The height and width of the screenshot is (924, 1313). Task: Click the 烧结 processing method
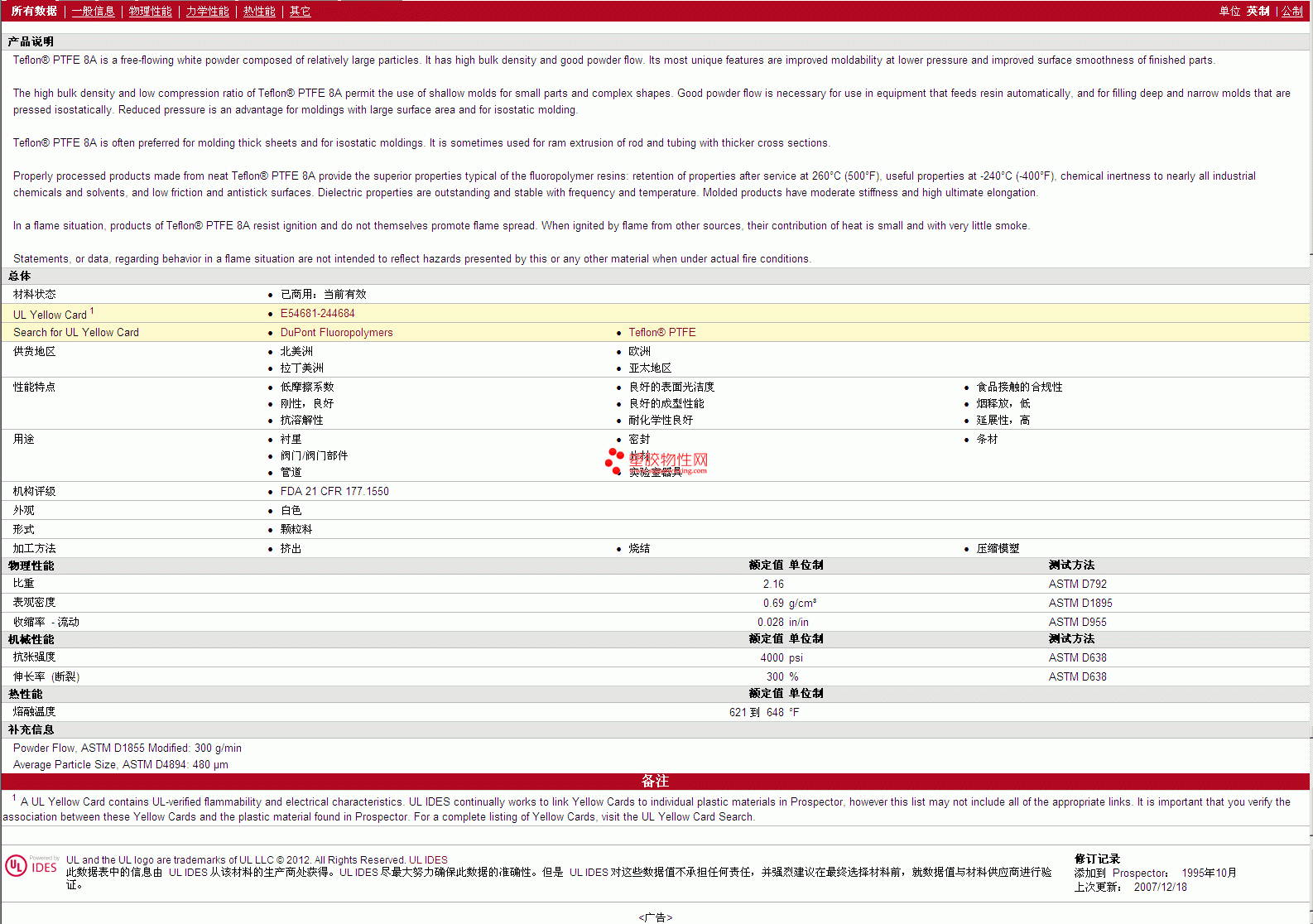pyautogui.click(x=640, y=549)
